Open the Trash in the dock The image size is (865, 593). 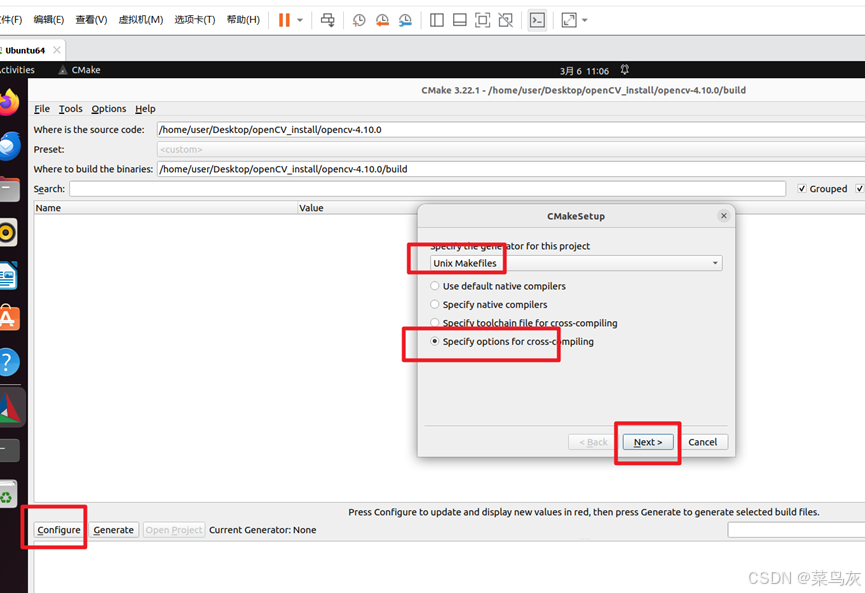pyautogui.click(x=8, y=494)
